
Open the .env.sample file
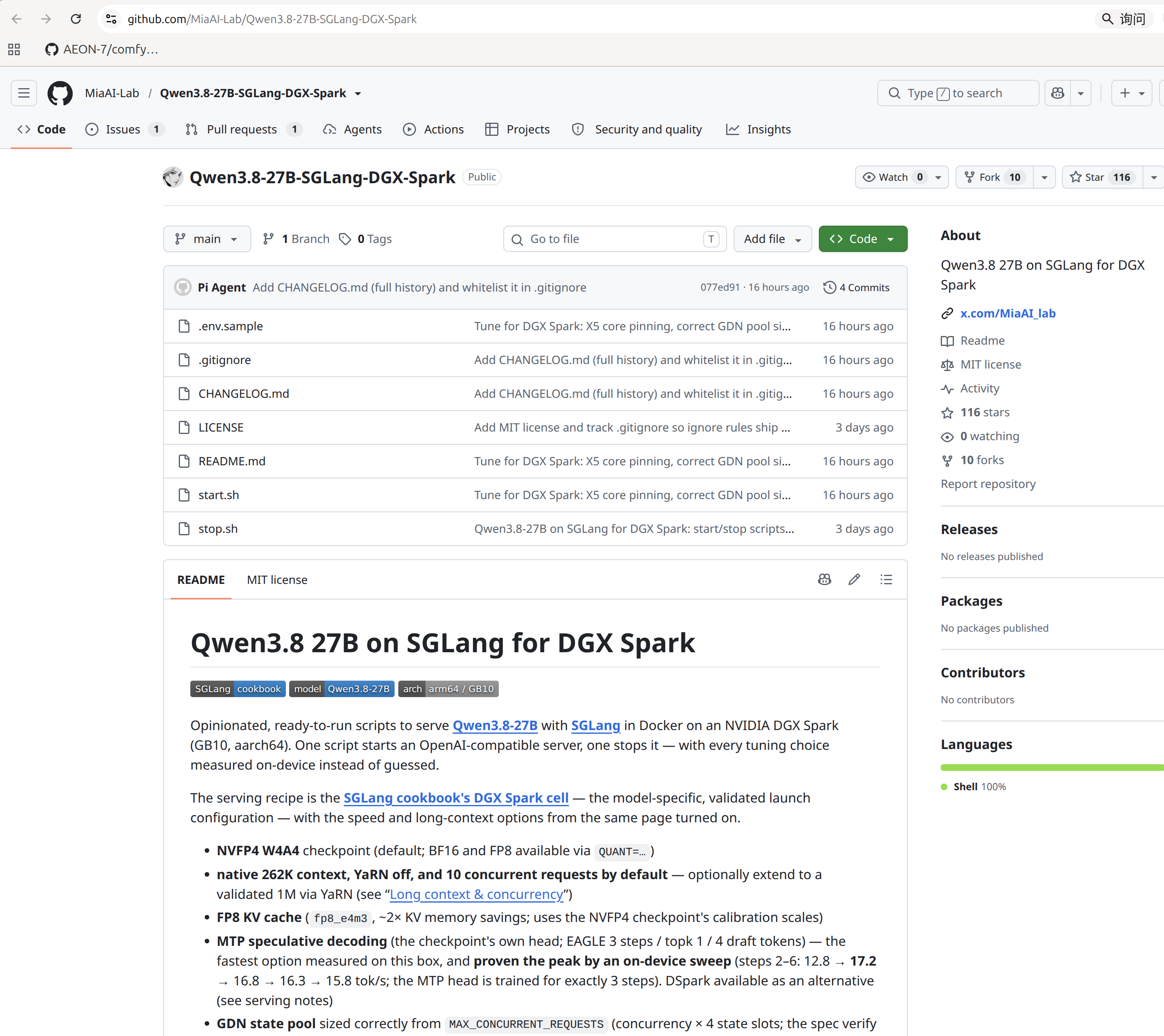[x=231, y=326]
